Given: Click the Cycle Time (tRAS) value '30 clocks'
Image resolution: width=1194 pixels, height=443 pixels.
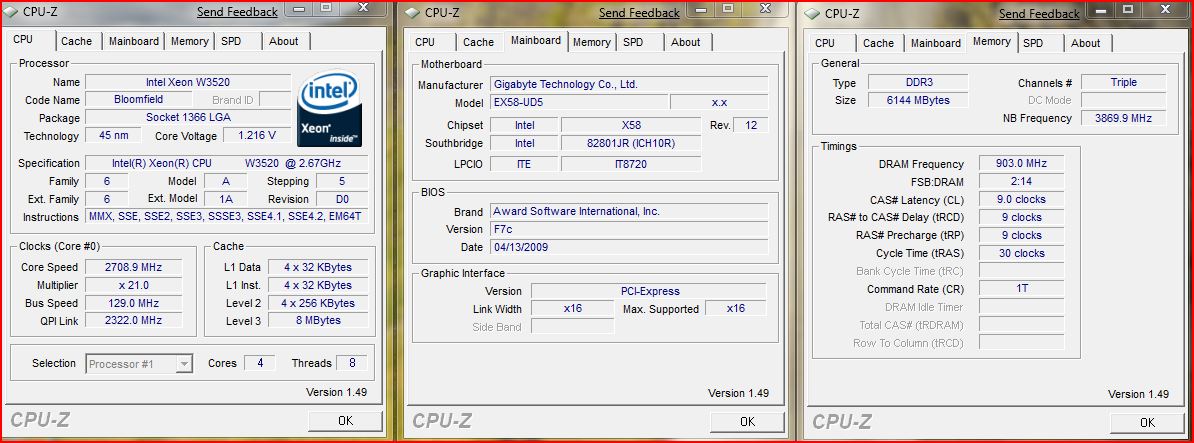Looking at the screenshot, I should [1022, 253].
